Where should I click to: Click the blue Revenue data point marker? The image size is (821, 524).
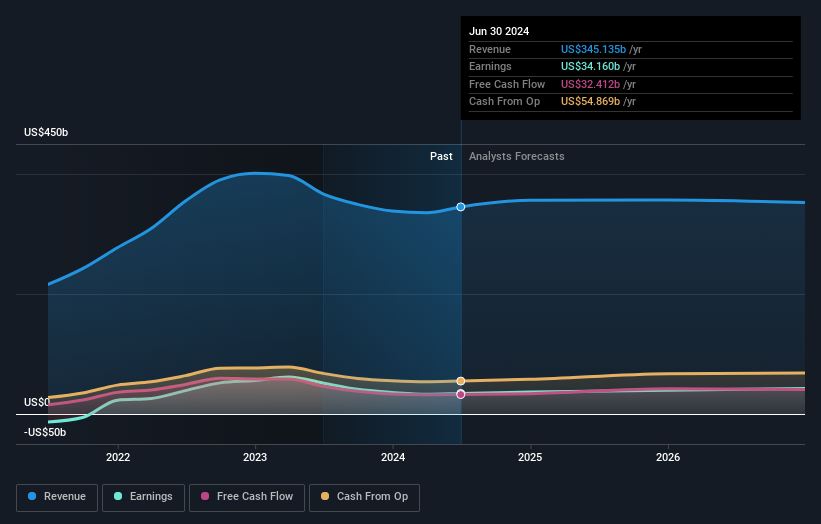pos(460,207)
